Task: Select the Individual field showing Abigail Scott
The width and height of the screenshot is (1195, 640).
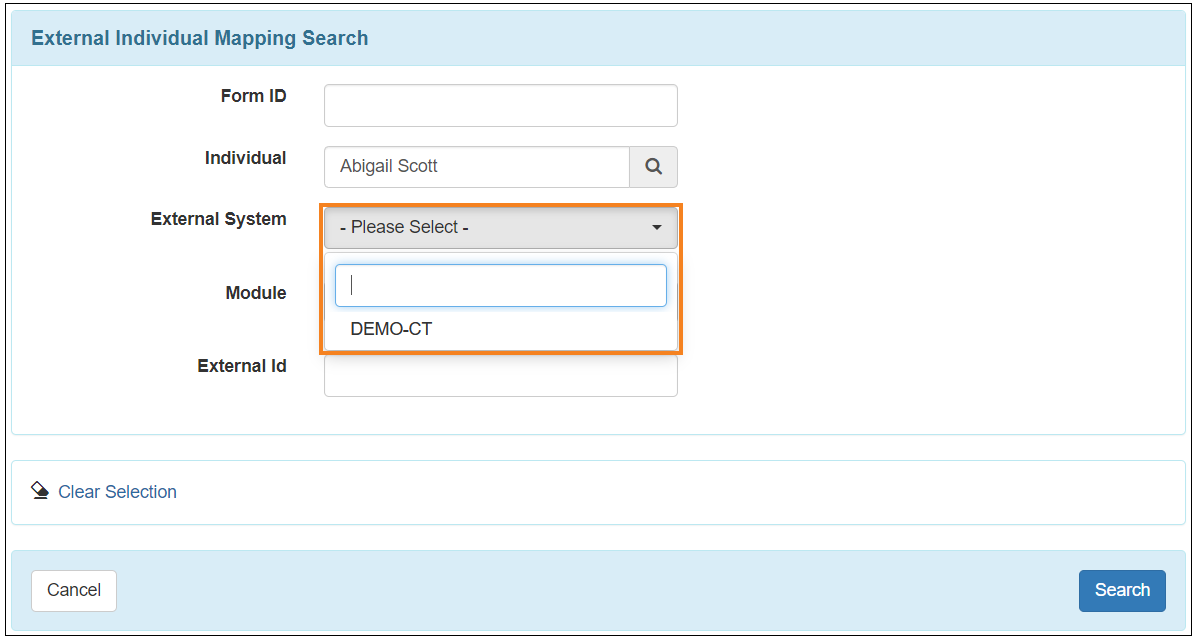Action: (476, 166)
